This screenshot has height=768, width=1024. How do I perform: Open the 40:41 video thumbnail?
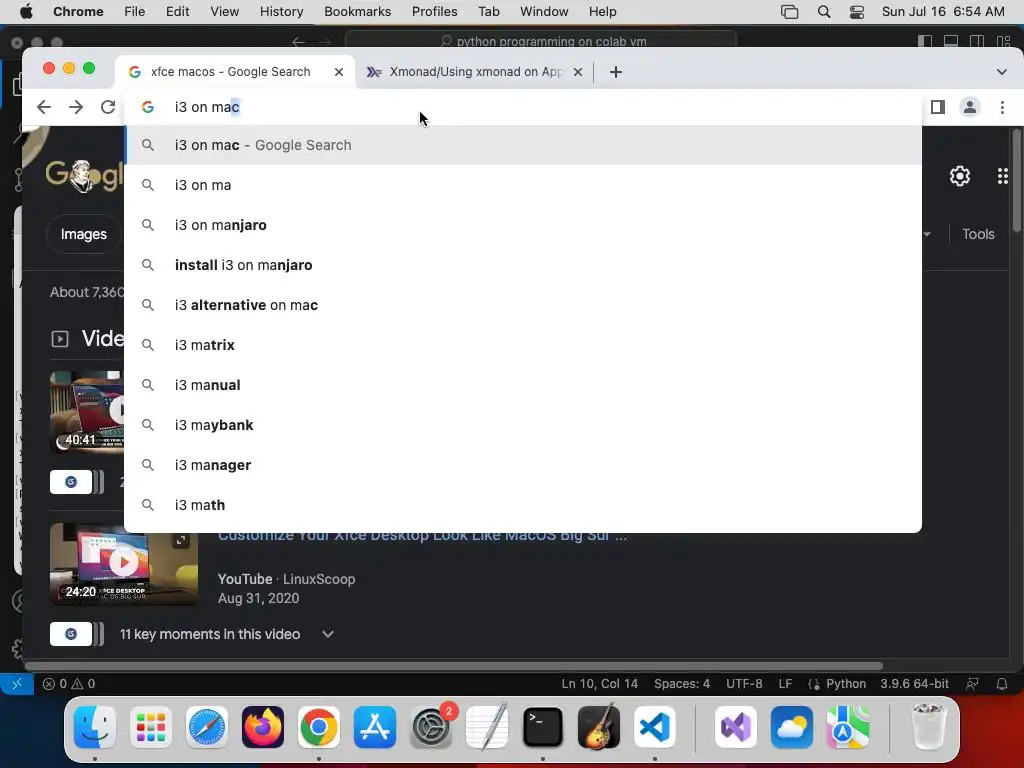87,412
